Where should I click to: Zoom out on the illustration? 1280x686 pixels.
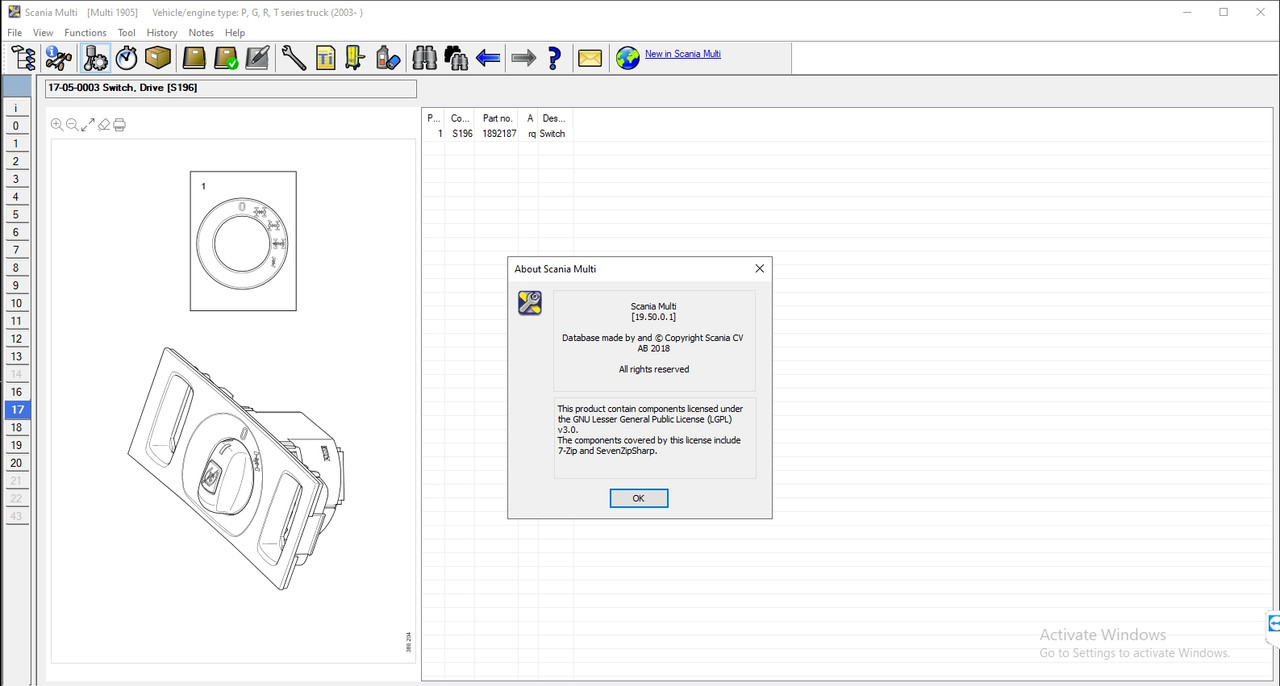tap(72, 125)
